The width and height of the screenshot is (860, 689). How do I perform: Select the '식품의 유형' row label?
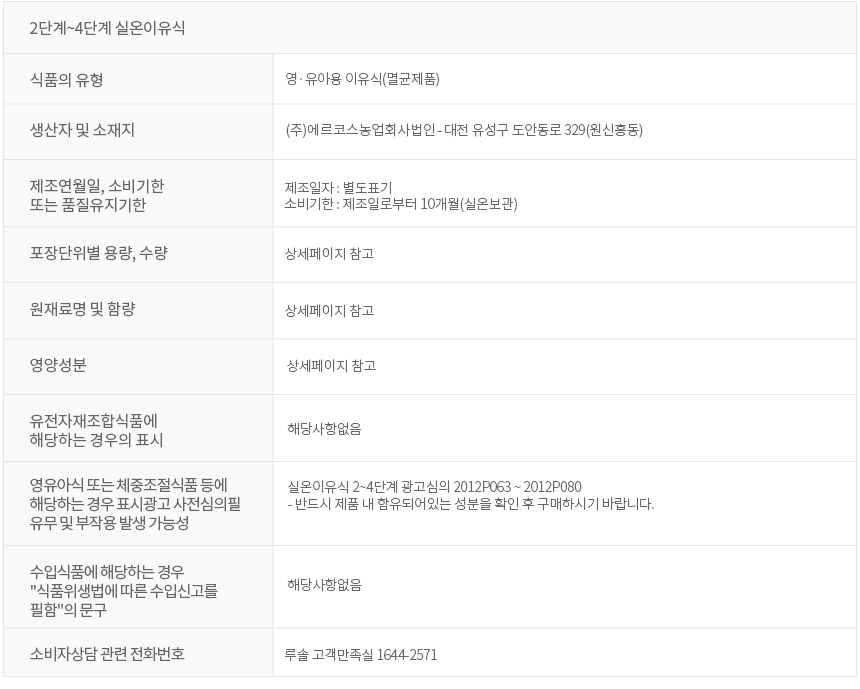click(x=66, y=80)
